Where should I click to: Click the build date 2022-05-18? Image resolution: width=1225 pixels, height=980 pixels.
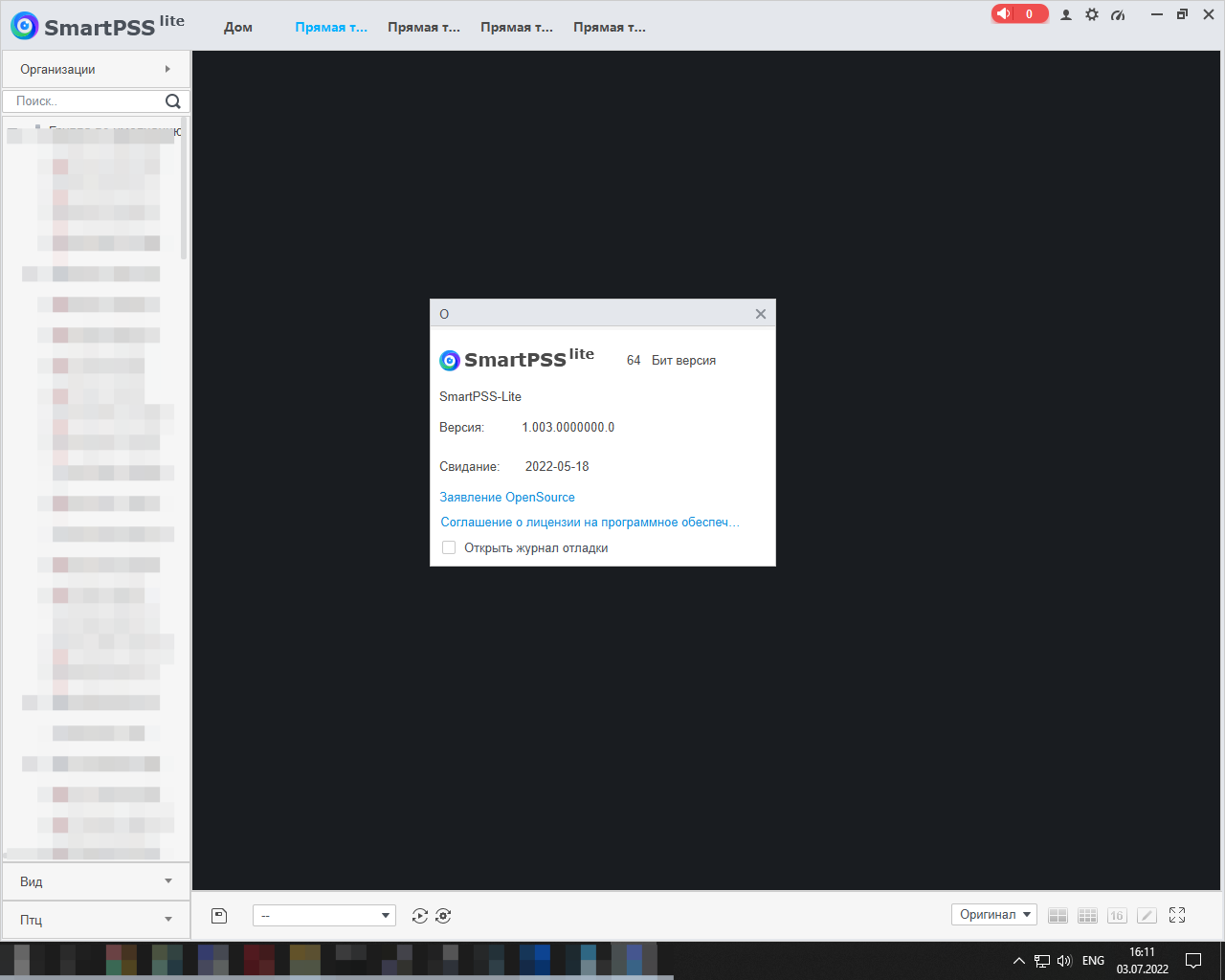[557, 466]
